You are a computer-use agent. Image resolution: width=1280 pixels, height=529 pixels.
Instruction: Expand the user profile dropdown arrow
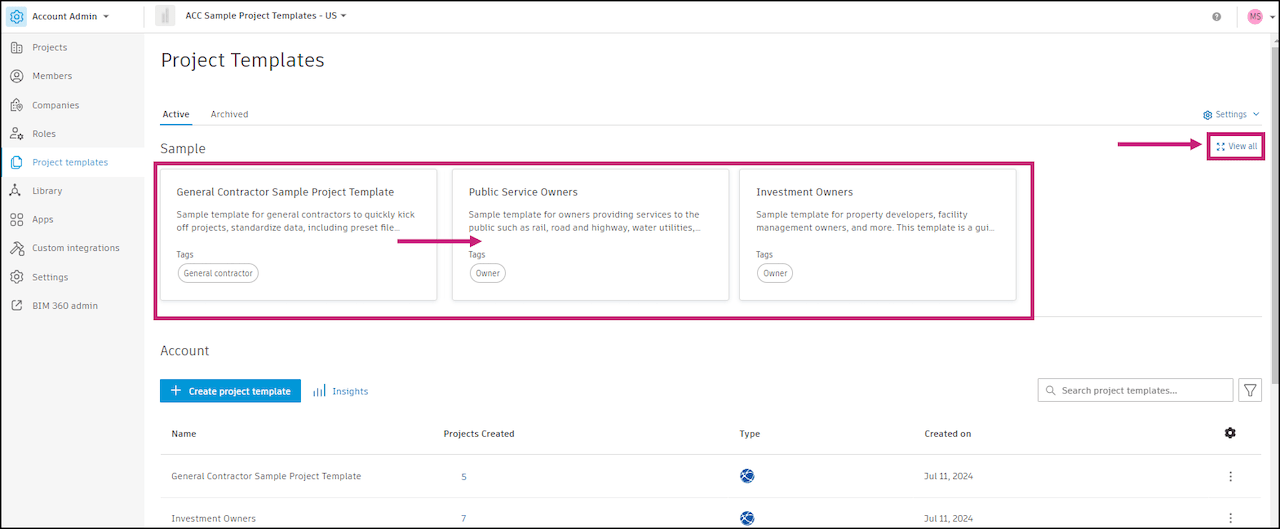(x=1272, y=17)
